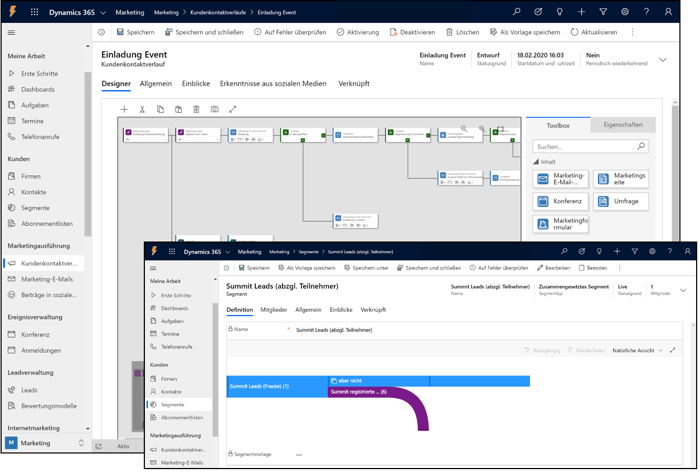Image resolution: width=700 pixels, height=473 pixels.
Task: Click fullscreen icon beside Natürliche Ansicht
Action: click(672, 350)
